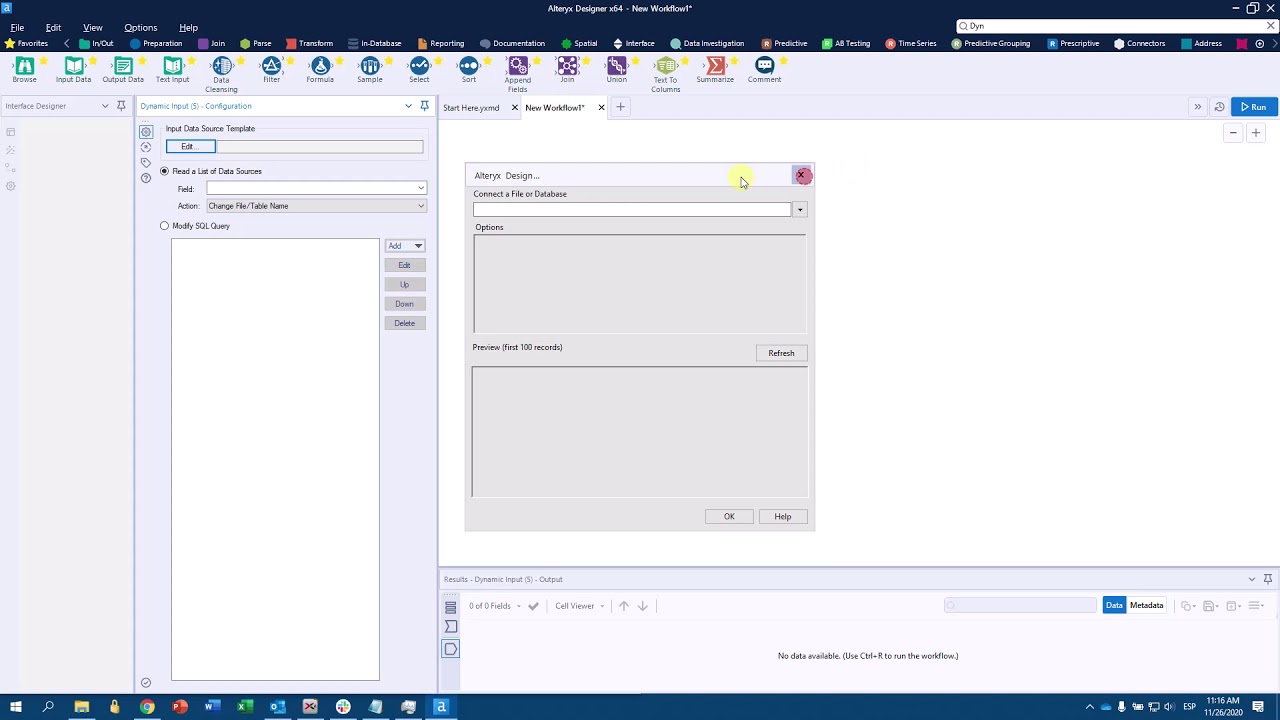The height and width of the screenshot is (720, 1280).
Task: Toggle Metadata view in Results panel
Action: coord(1147,605)
